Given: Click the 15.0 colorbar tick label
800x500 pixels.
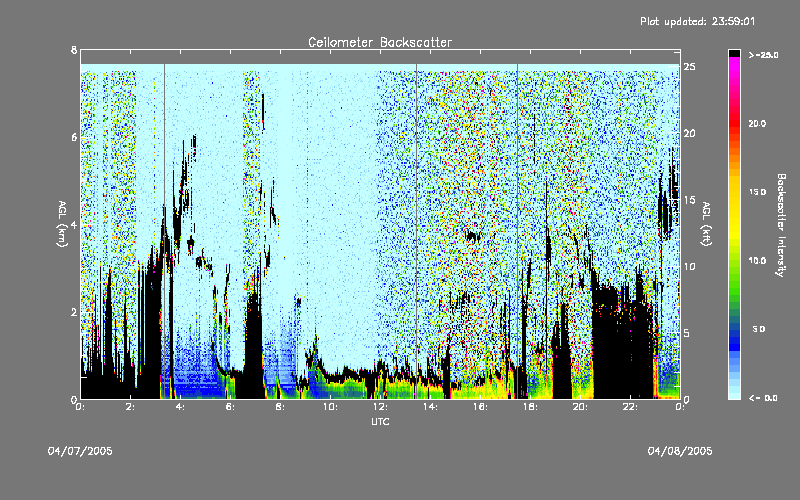Looking at the screenshot, I should [x=757, y=192].
